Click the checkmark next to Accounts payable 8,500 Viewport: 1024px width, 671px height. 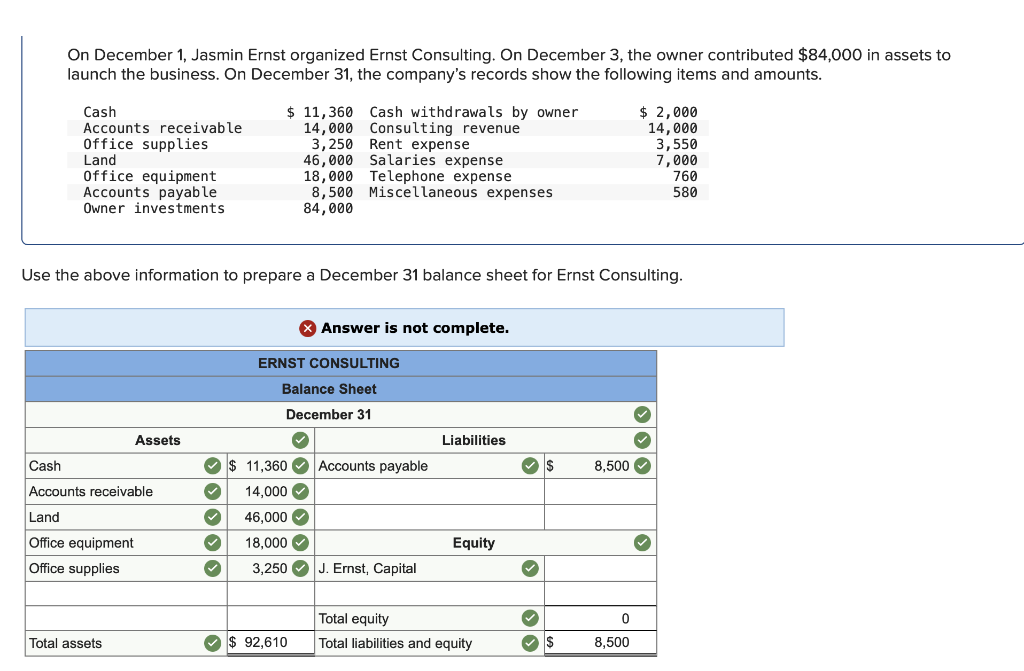click(x=641, y=465)
